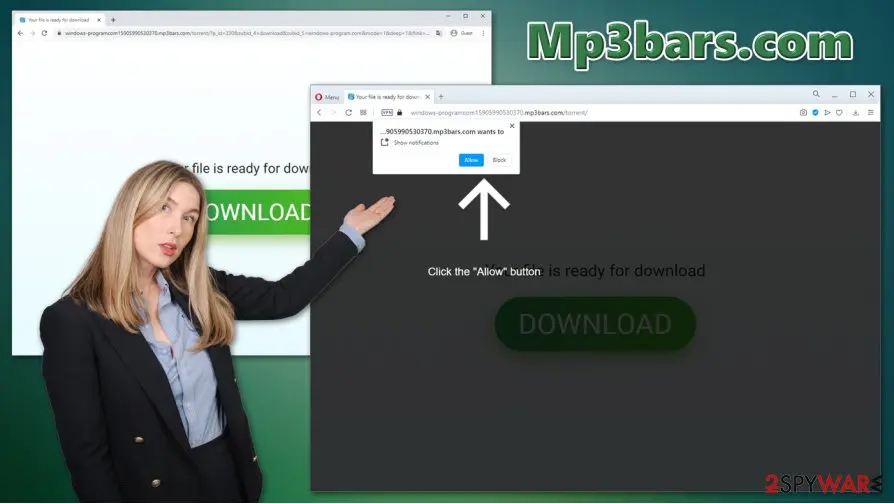
Task: Bookmark page with Opera heart icon
Action: click(x=839, y=113)
